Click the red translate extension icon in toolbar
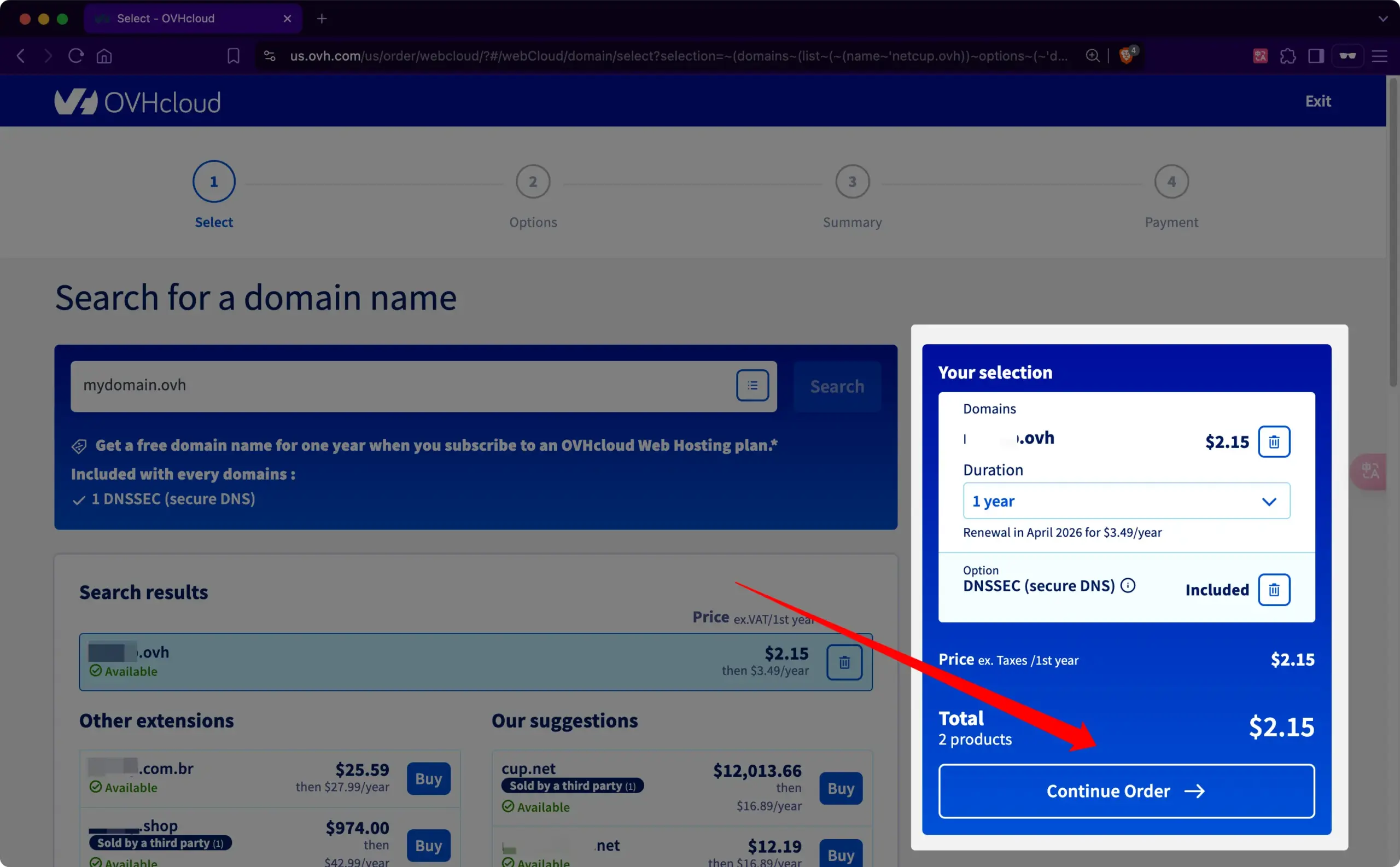The width and height of the screenshot is (1400, 867). (x=1260, y=56)
